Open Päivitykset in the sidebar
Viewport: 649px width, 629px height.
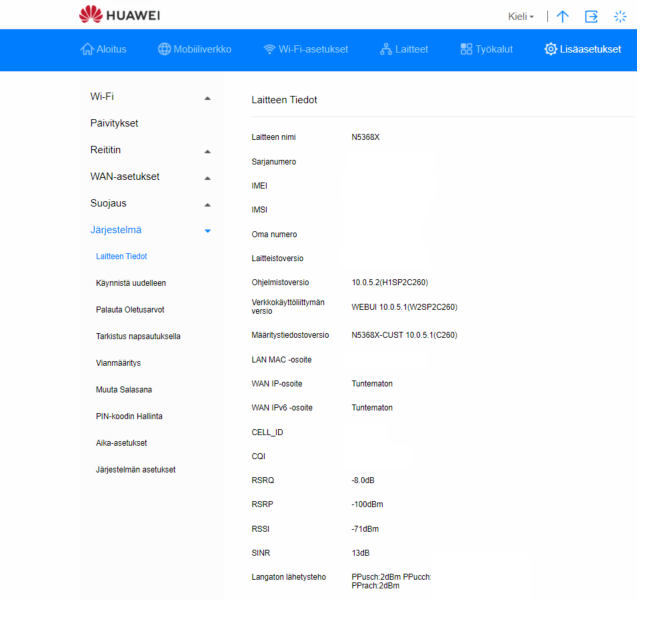(114, 123)
